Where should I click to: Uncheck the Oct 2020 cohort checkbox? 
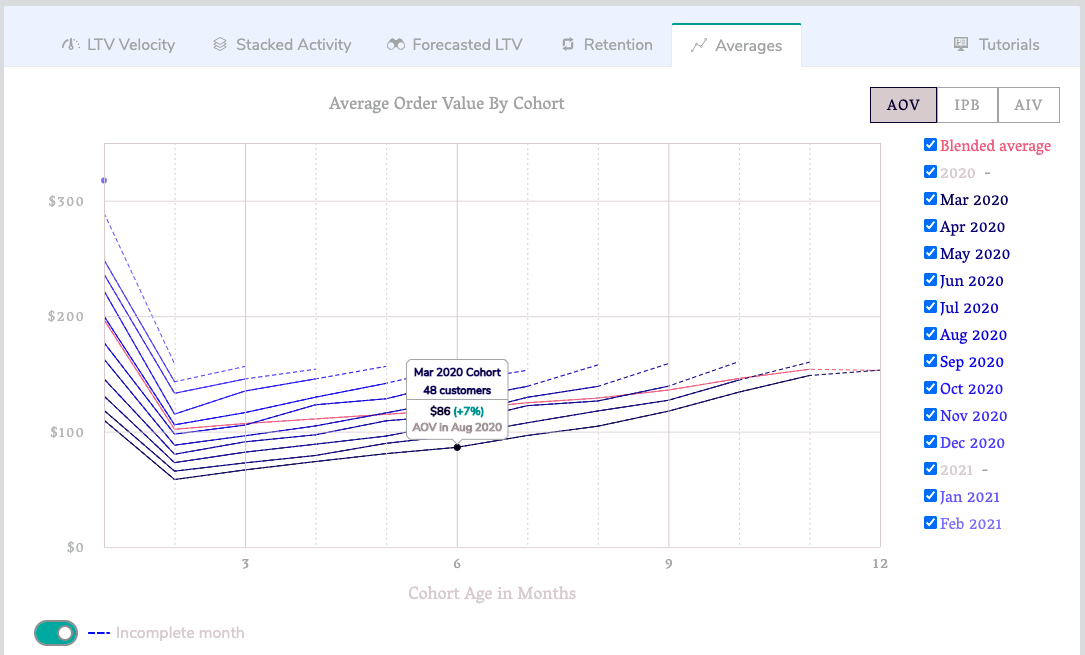click(931, 387)
